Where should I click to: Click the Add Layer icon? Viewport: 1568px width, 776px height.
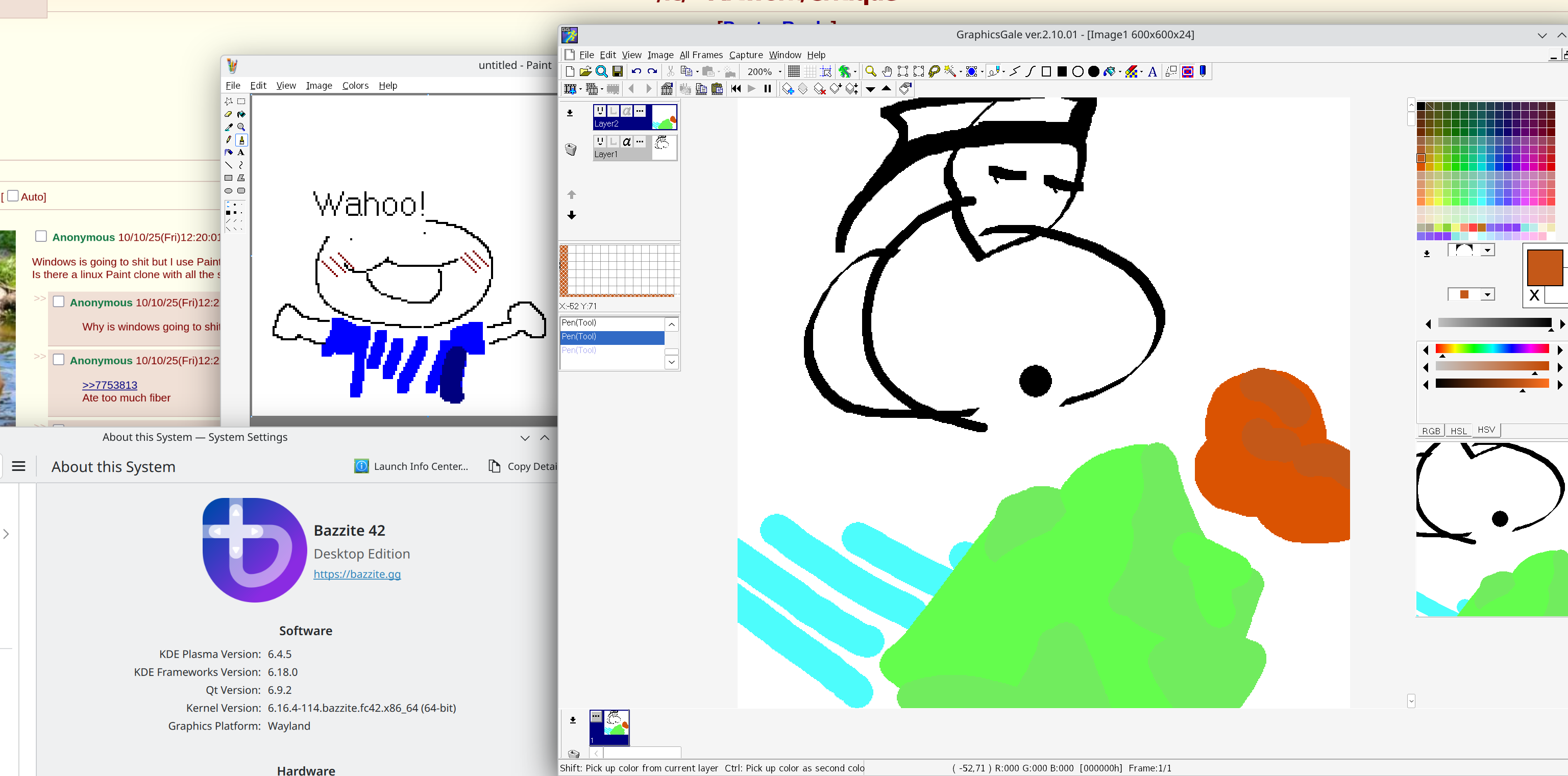click(570, 113)
